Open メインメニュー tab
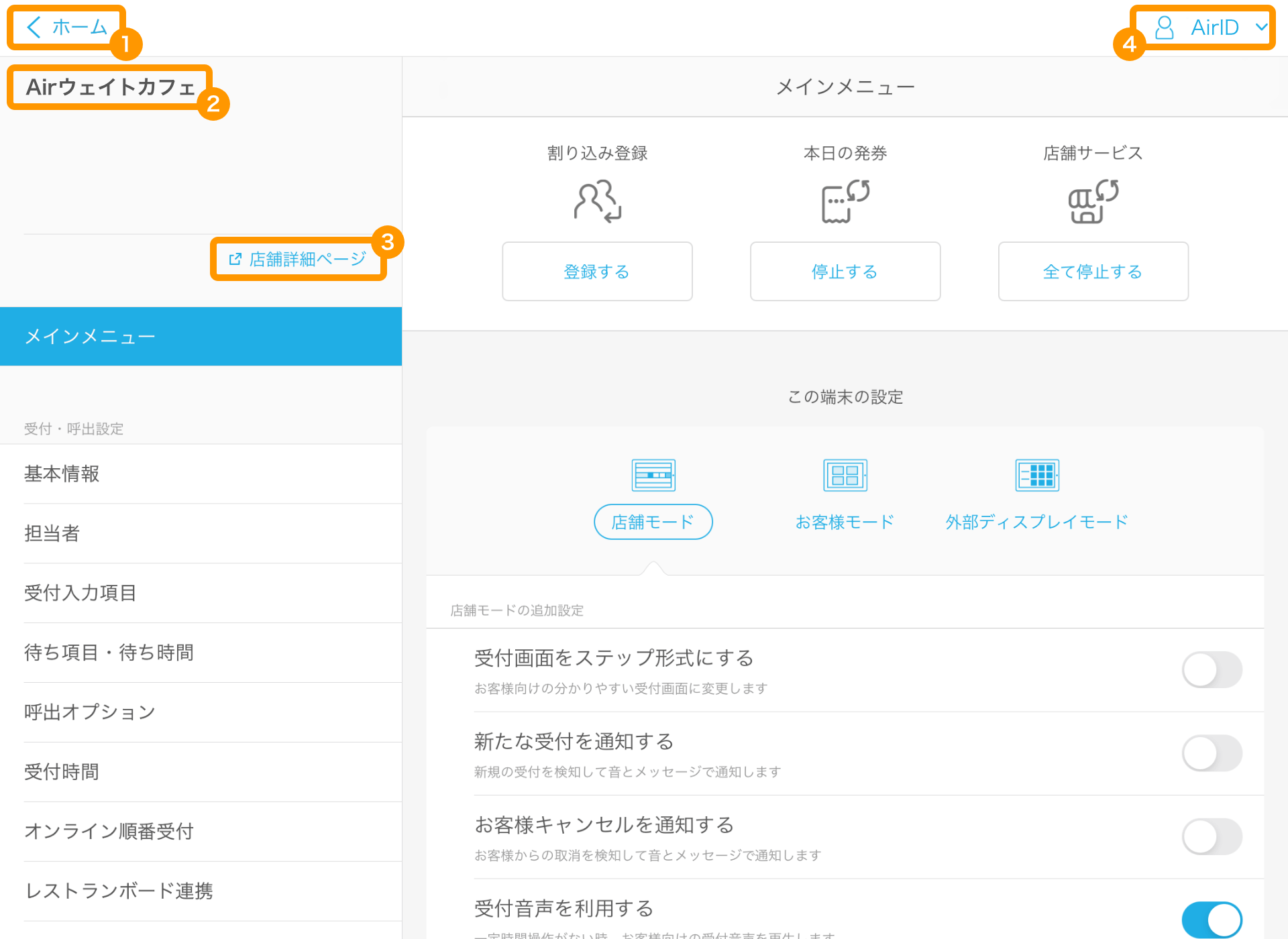This screenshot has width=1288, height=939. pyautogui.click(x=200, y=335)
